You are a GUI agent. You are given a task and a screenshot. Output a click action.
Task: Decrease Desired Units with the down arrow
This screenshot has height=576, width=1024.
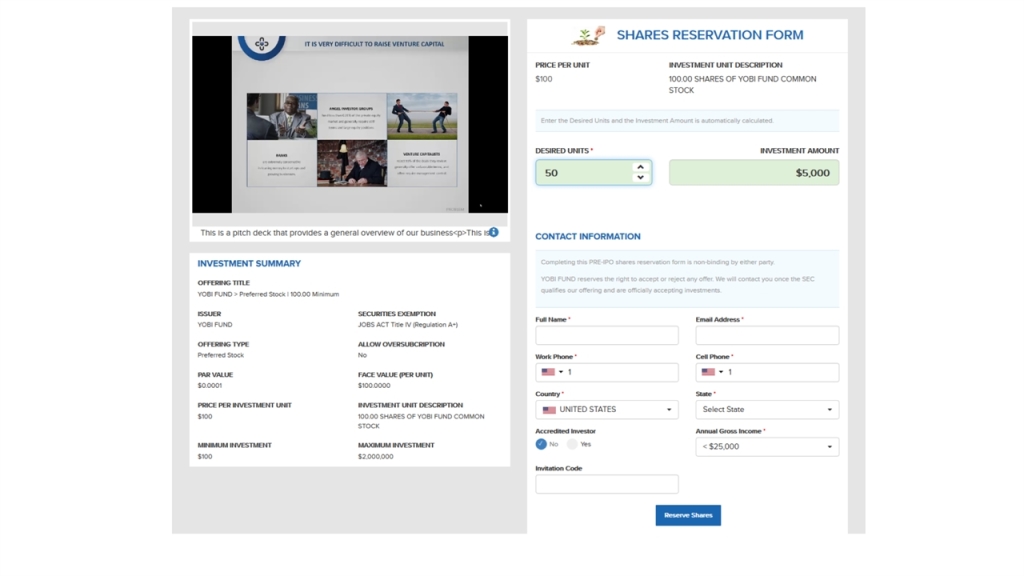[640, 178]
